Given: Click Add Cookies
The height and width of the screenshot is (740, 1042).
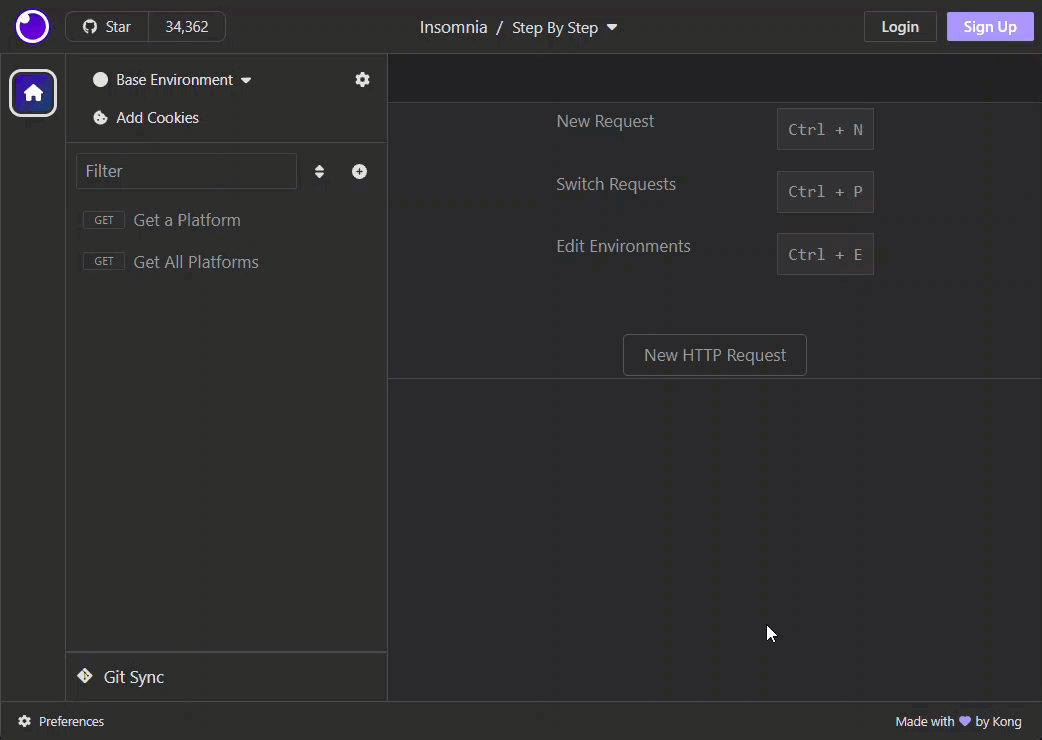Looking at the screenshot, I should tap(146, 118).
